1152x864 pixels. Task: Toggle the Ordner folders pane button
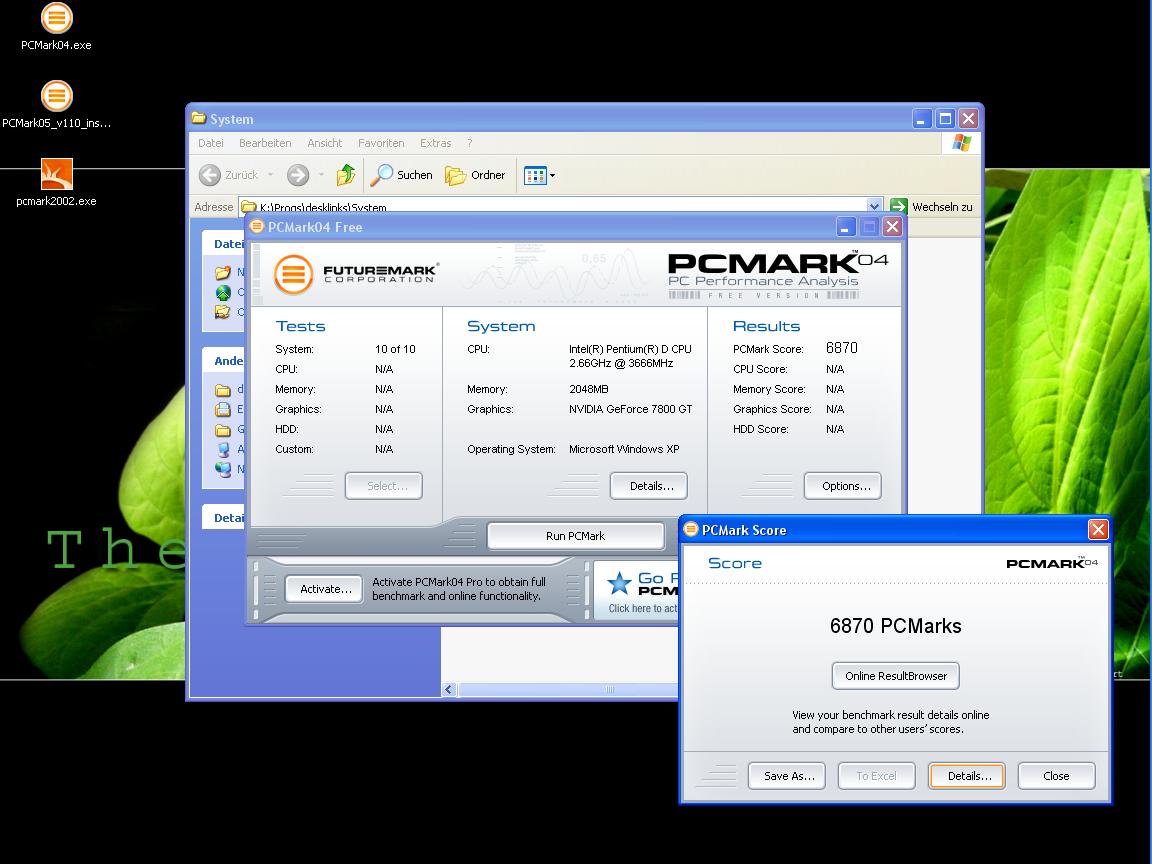(476, 175)
